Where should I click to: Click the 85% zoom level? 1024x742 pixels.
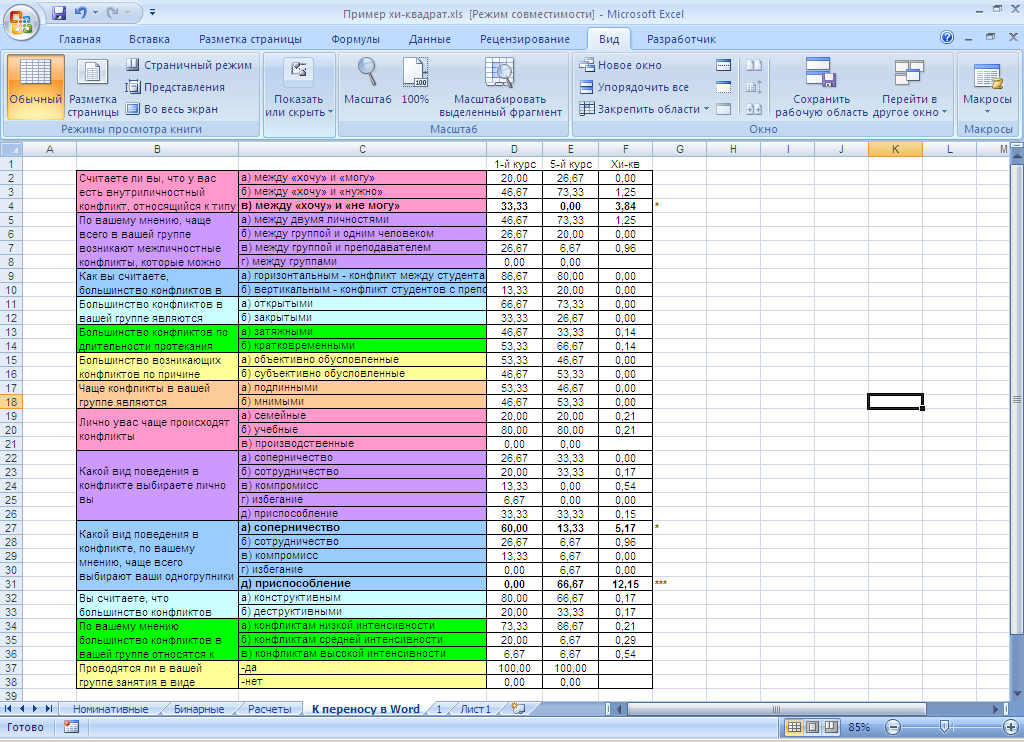859,727
